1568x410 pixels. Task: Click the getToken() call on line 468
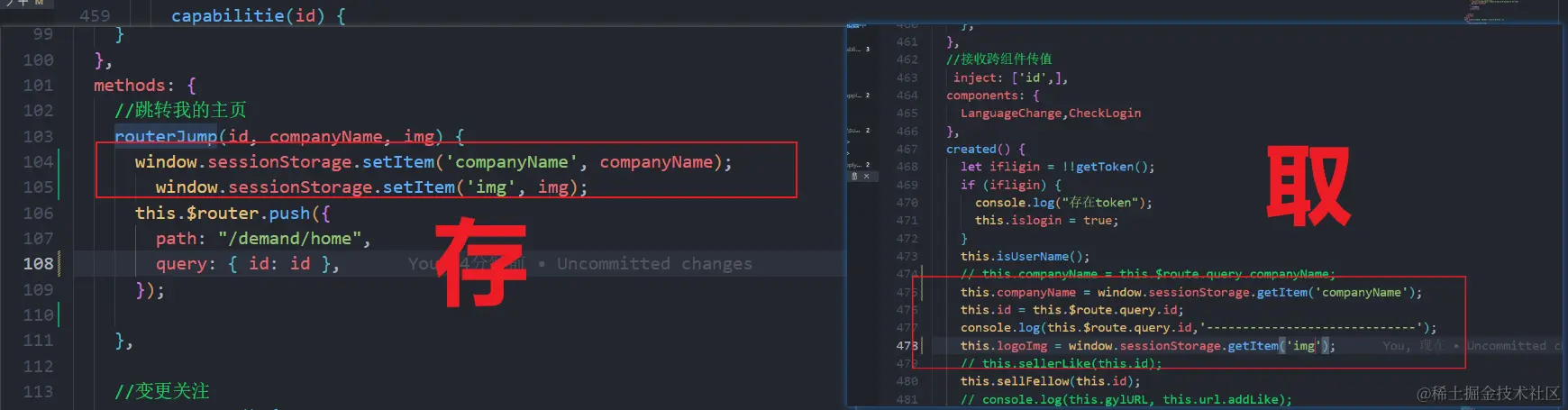click(1111, 167)
